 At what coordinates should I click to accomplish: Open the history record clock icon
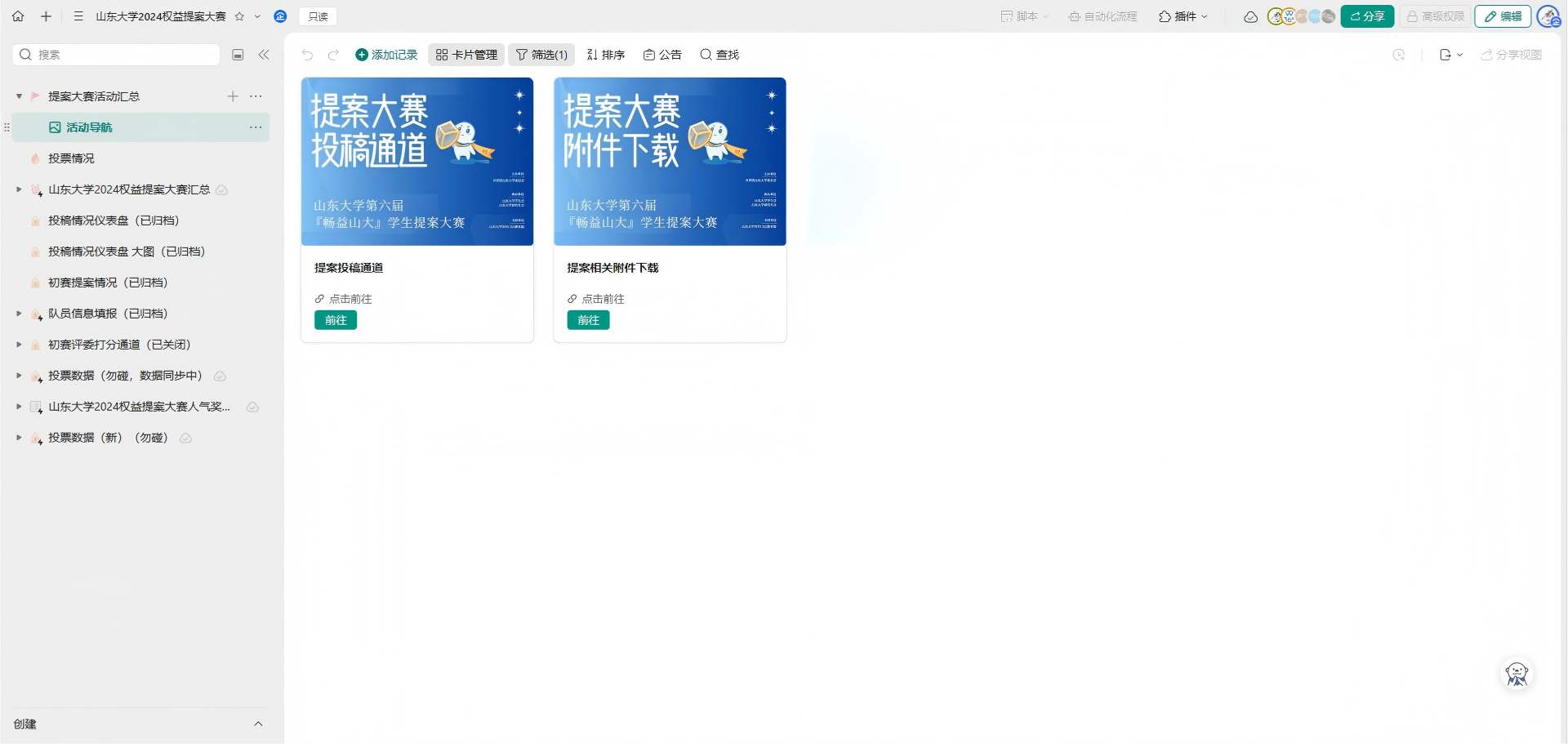pos(1399,55)
